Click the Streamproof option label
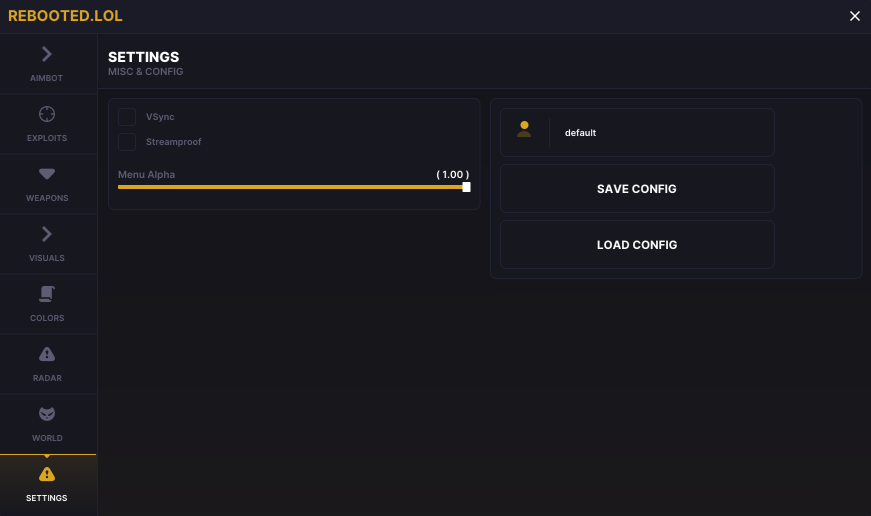Screen dimensions: 871x516 point(173,142)
